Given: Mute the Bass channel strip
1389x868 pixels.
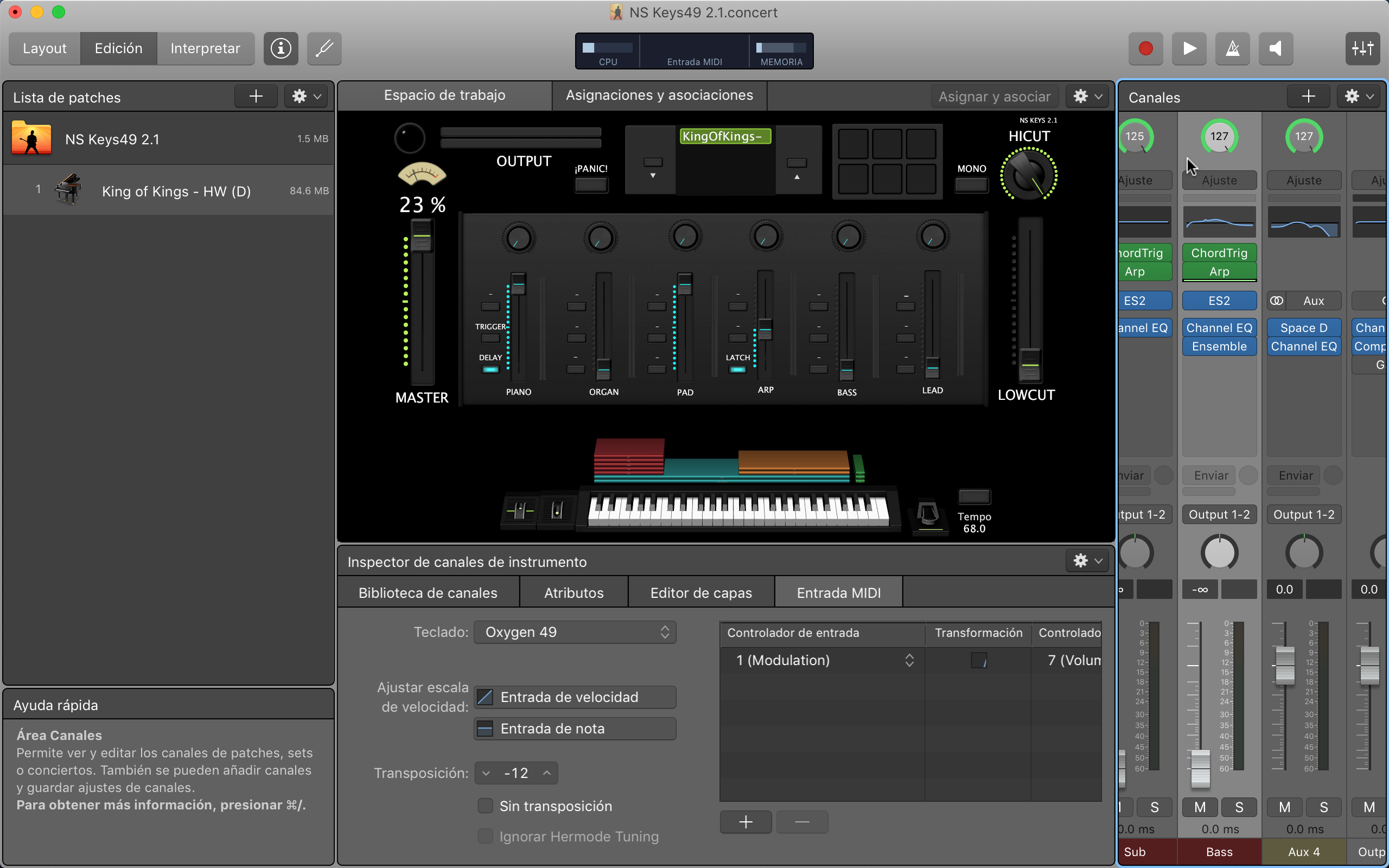Looking at the screenshot, I should 1200,807.
